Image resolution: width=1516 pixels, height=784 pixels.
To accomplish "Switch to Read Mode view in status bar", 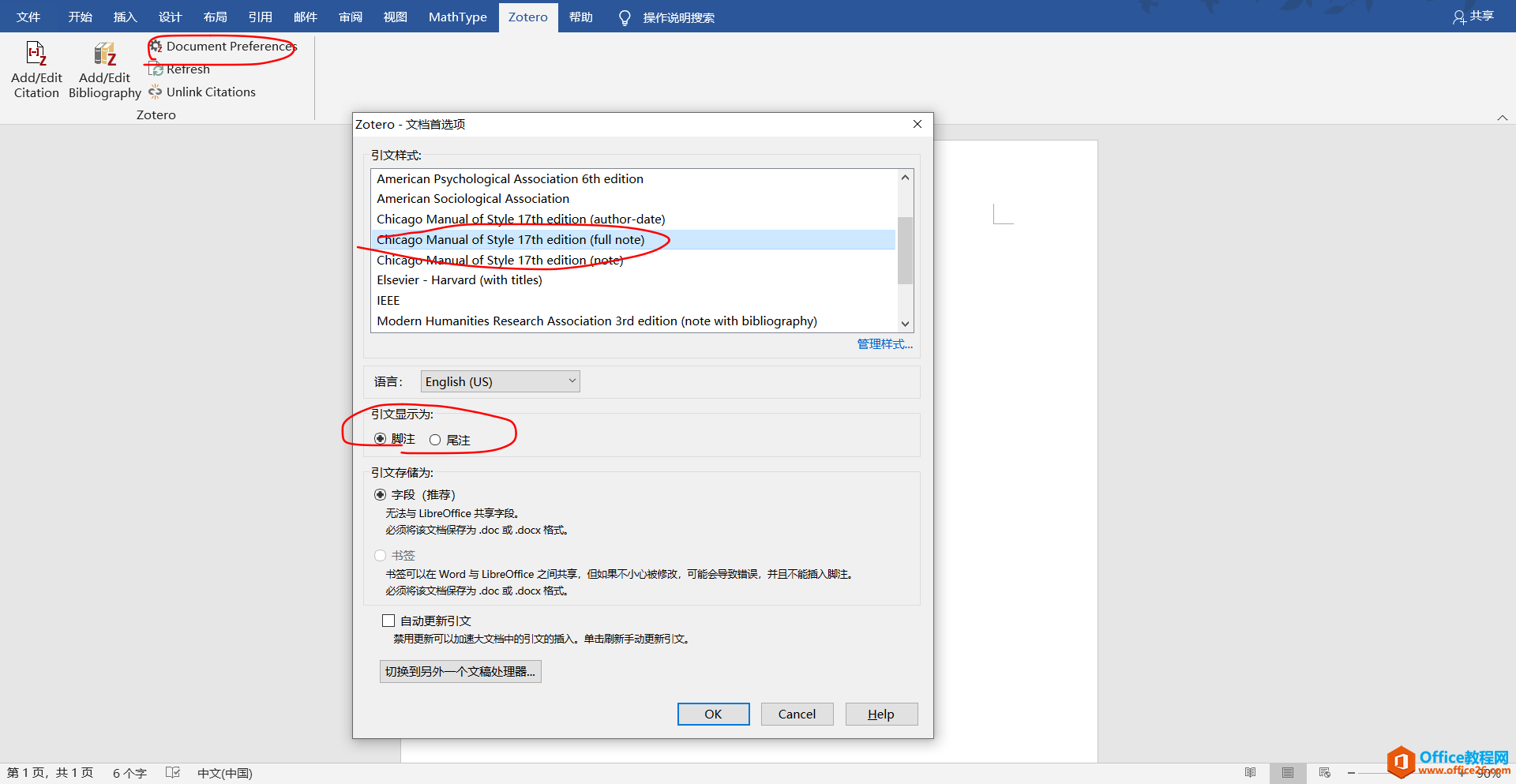I will tap(1250, 773).
